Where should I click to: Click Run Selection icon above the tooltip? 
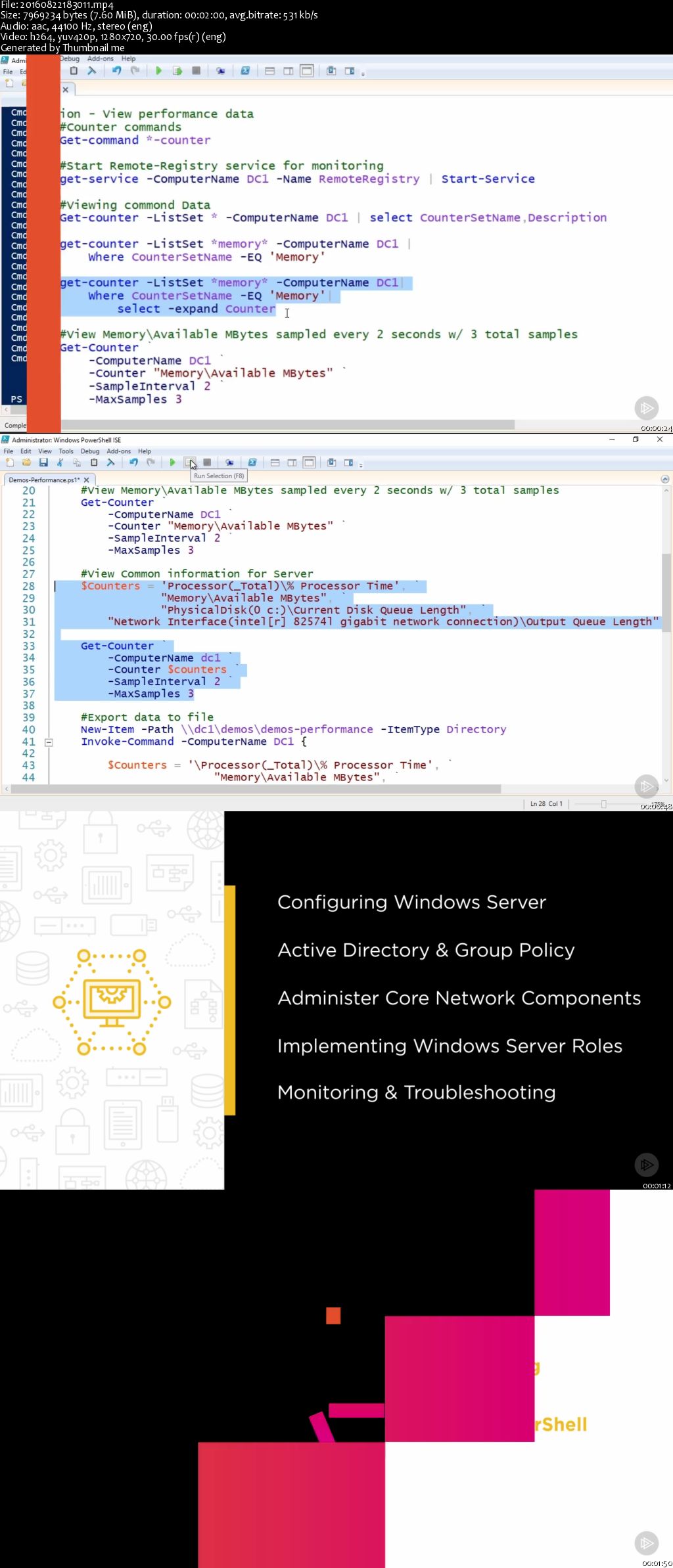coord(189,462)
